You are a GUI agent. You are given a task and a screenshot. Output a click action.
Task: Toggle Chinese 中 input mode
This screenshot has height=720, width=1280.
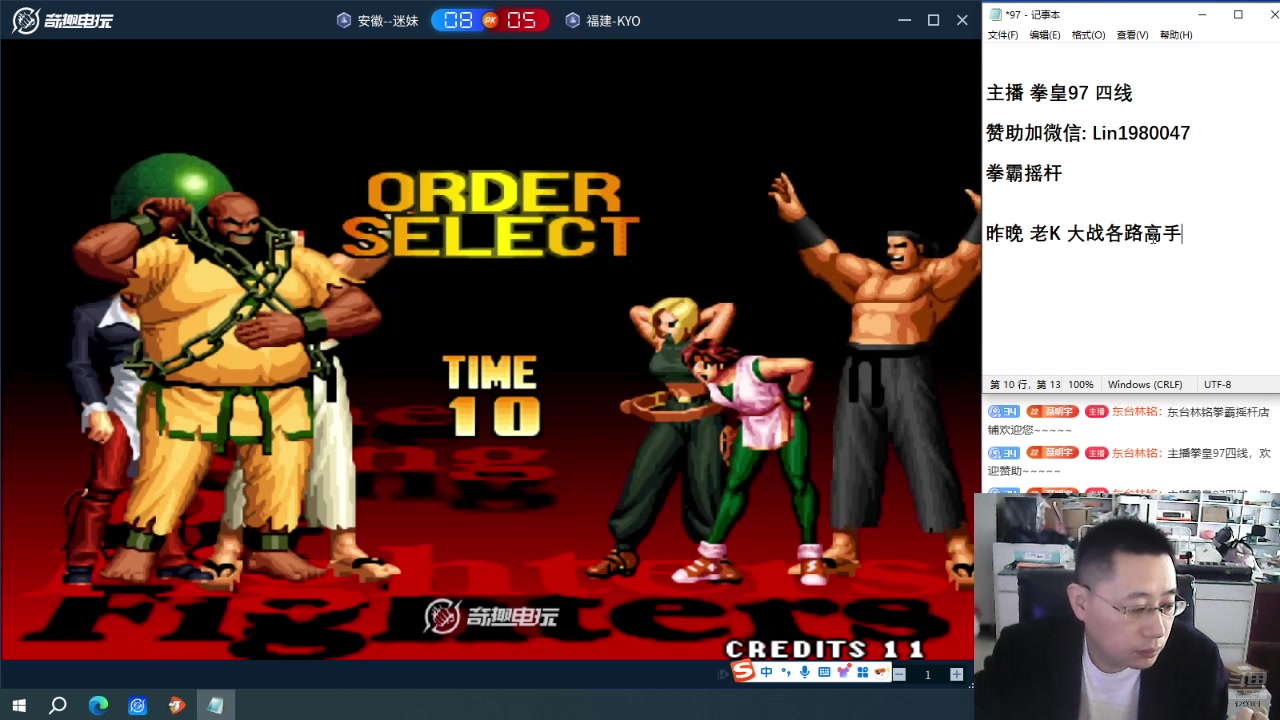tap(766, 673)
